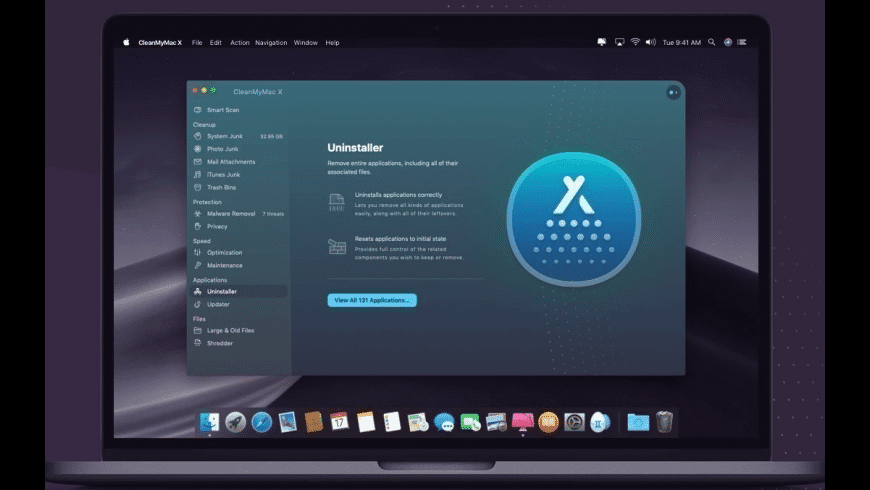Screen dimensions: 870x490
Task: Launch Safari from the Dock
Action: pos(261,423)
